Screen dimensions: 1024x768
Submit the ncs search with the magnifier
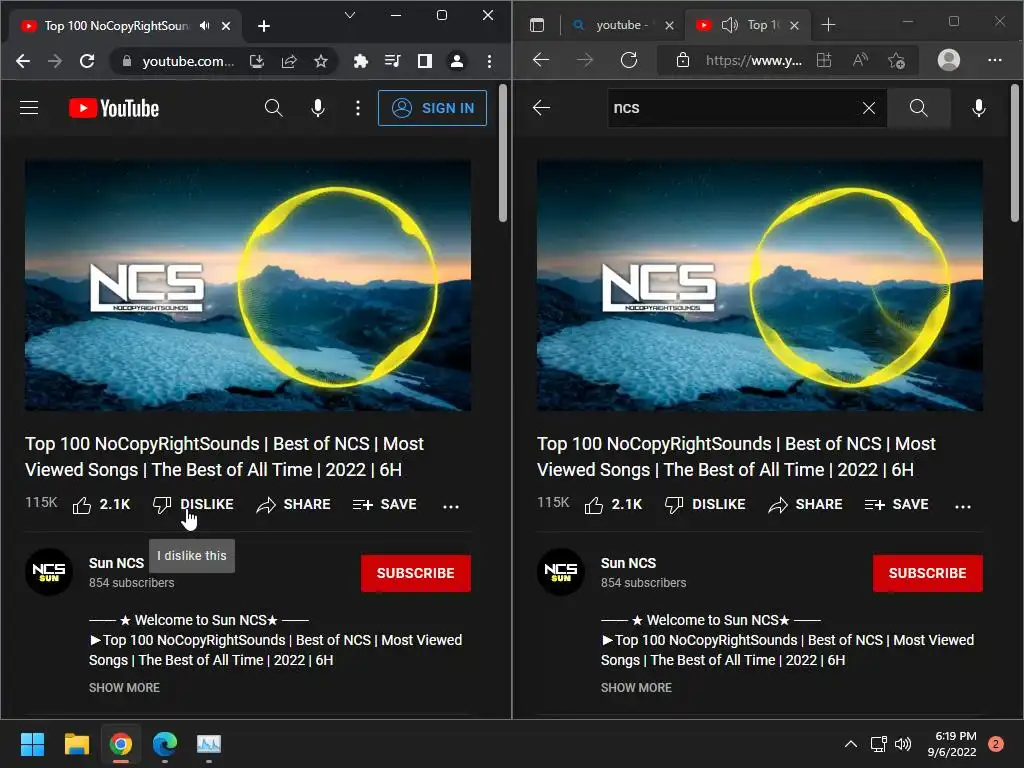(918, 108)
